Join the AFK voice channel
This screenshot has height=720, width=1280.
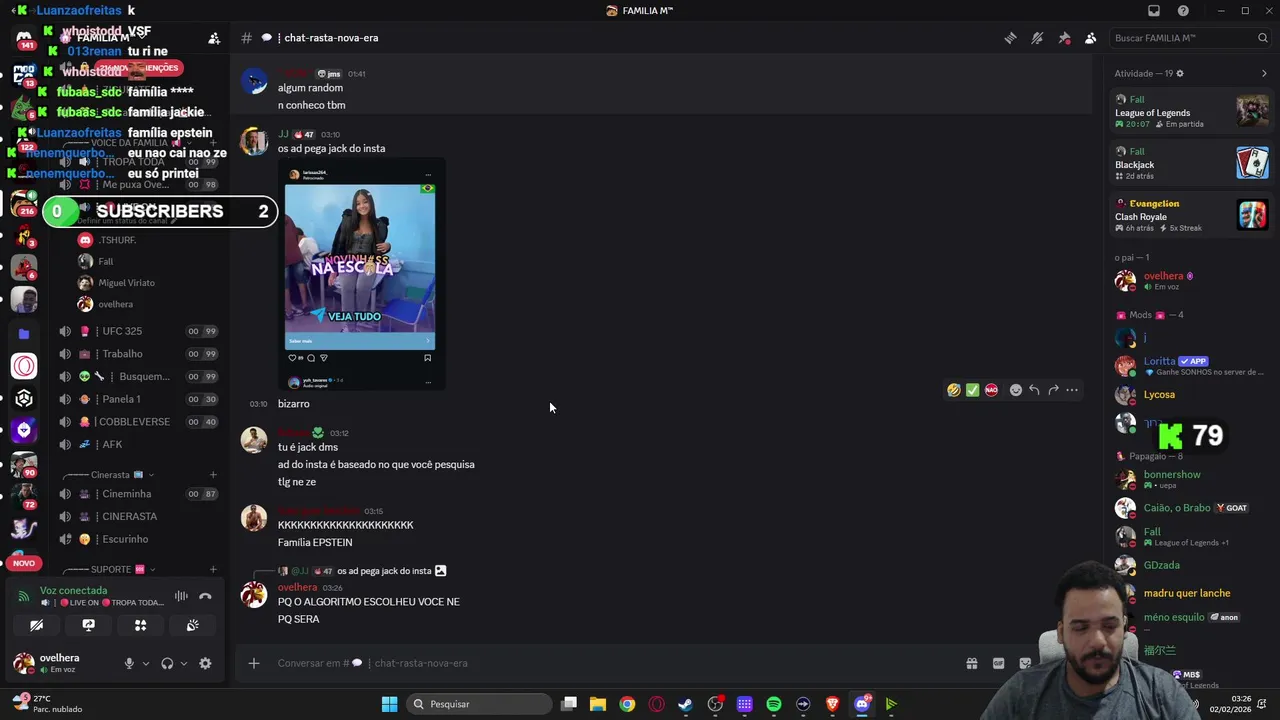(138, 445)
